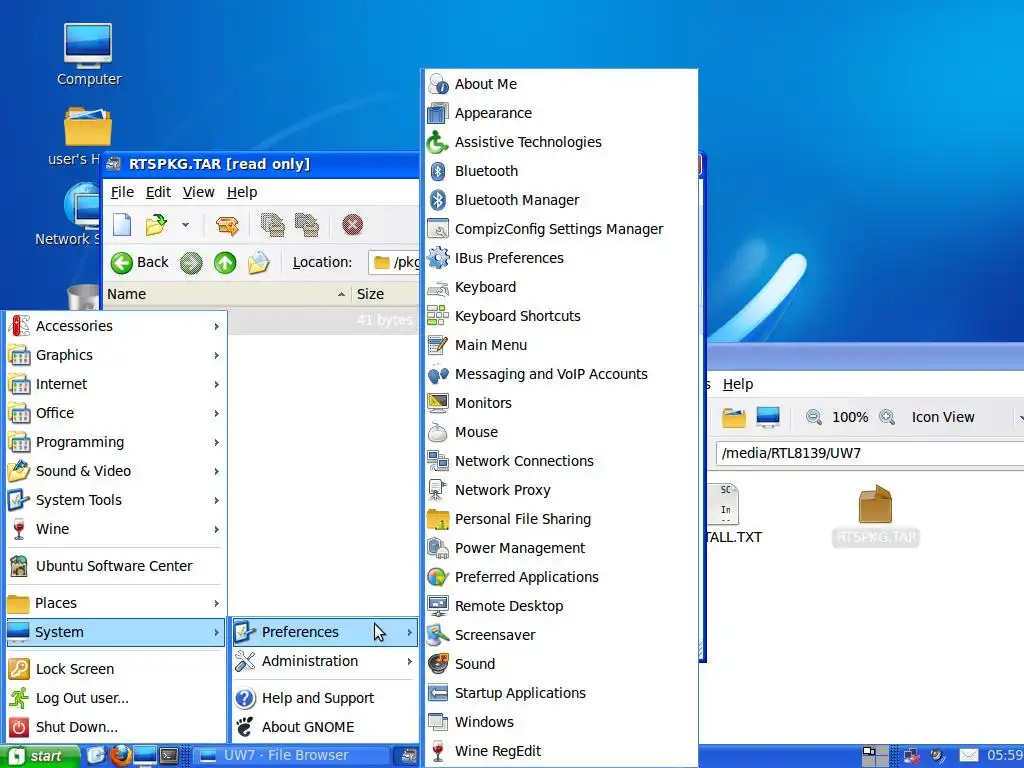Screen dimensions: 1024x768
Task: Expand the Office submenu
Action: tap(116, 413)
